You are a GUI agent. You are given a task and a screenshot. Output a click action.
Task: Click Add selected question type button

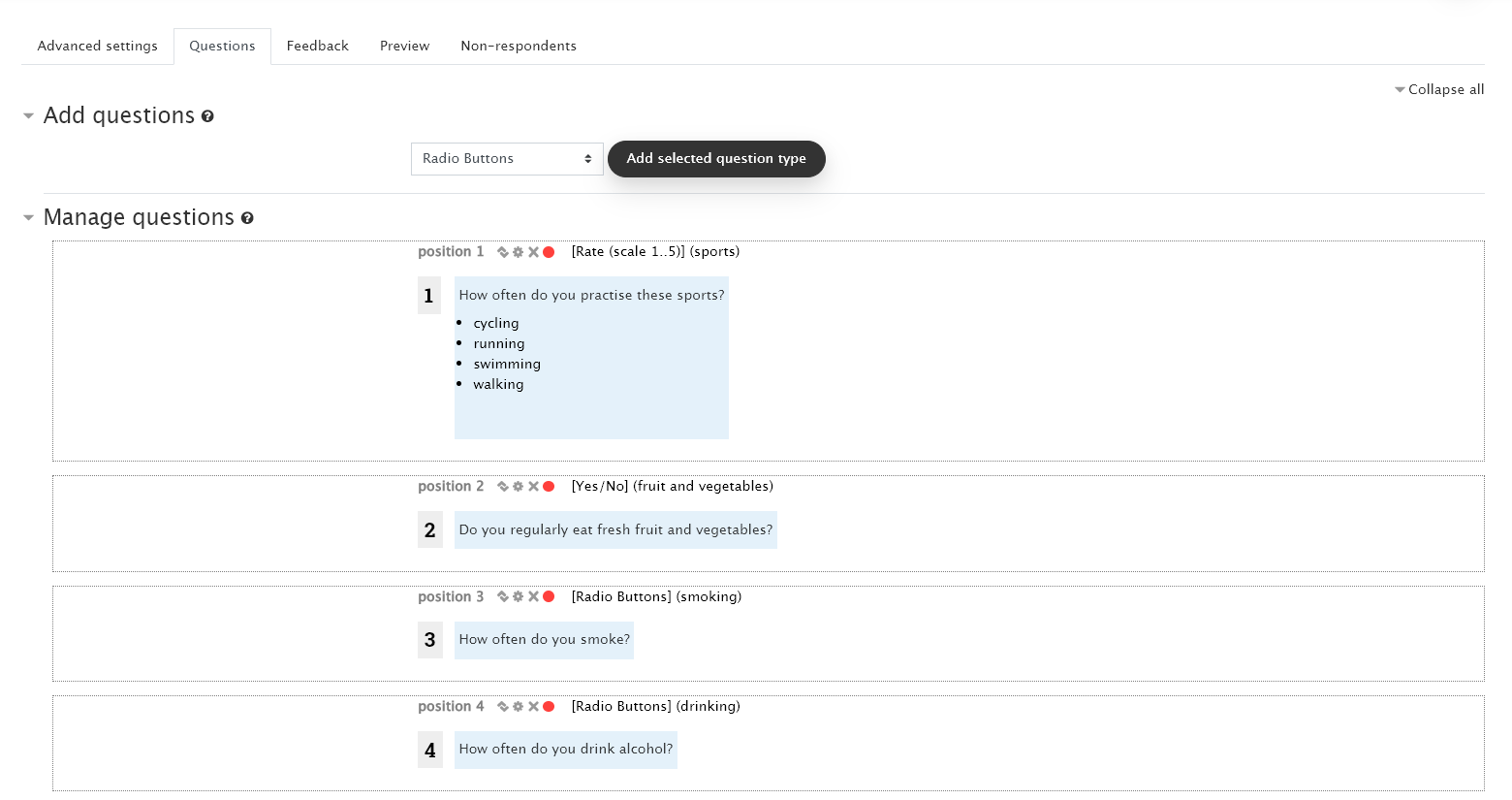click(716, 159)
